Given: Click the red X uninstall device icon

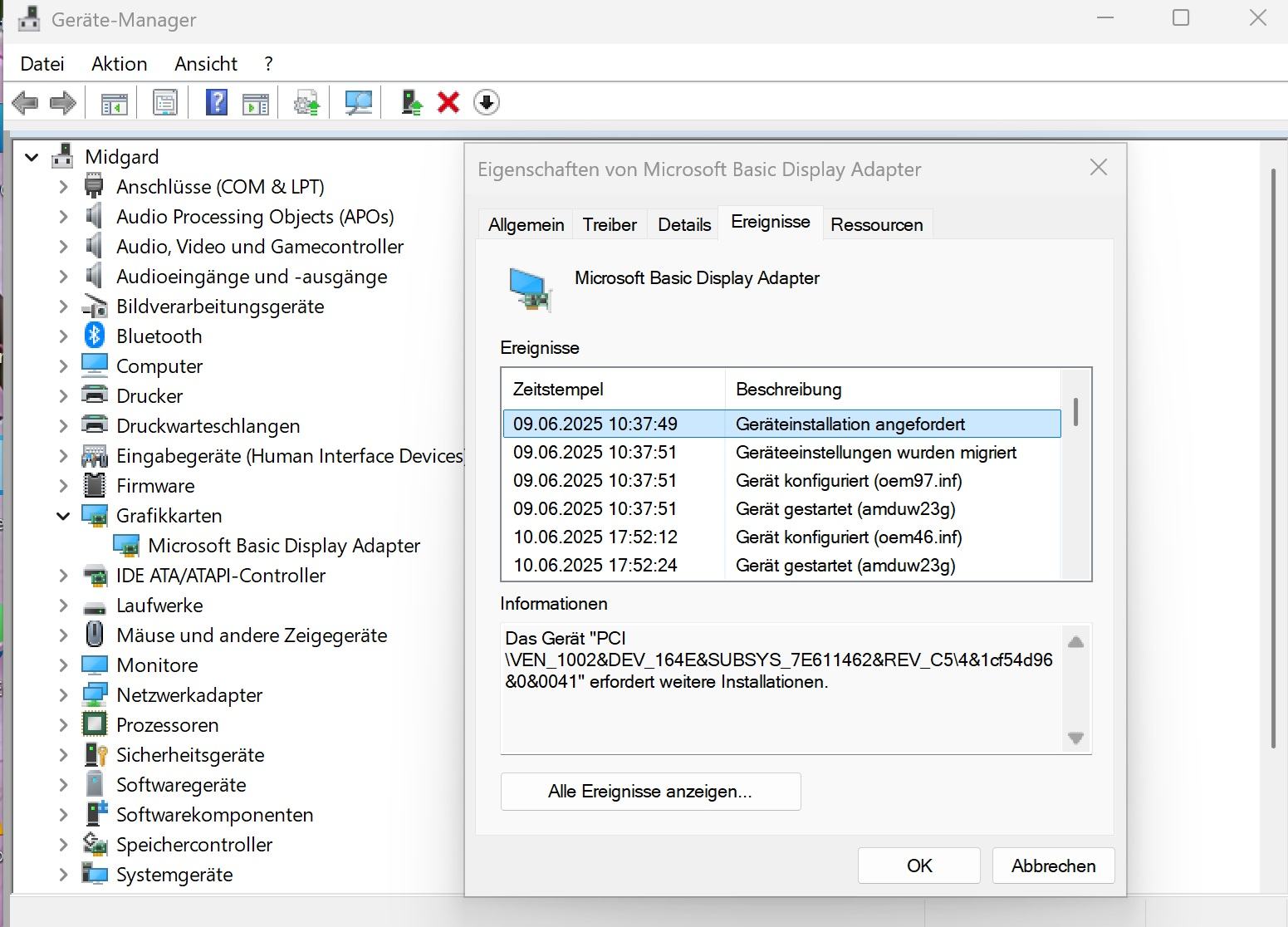Looking at the screenshot, I should pyautogui.click(x=448, y=103).
